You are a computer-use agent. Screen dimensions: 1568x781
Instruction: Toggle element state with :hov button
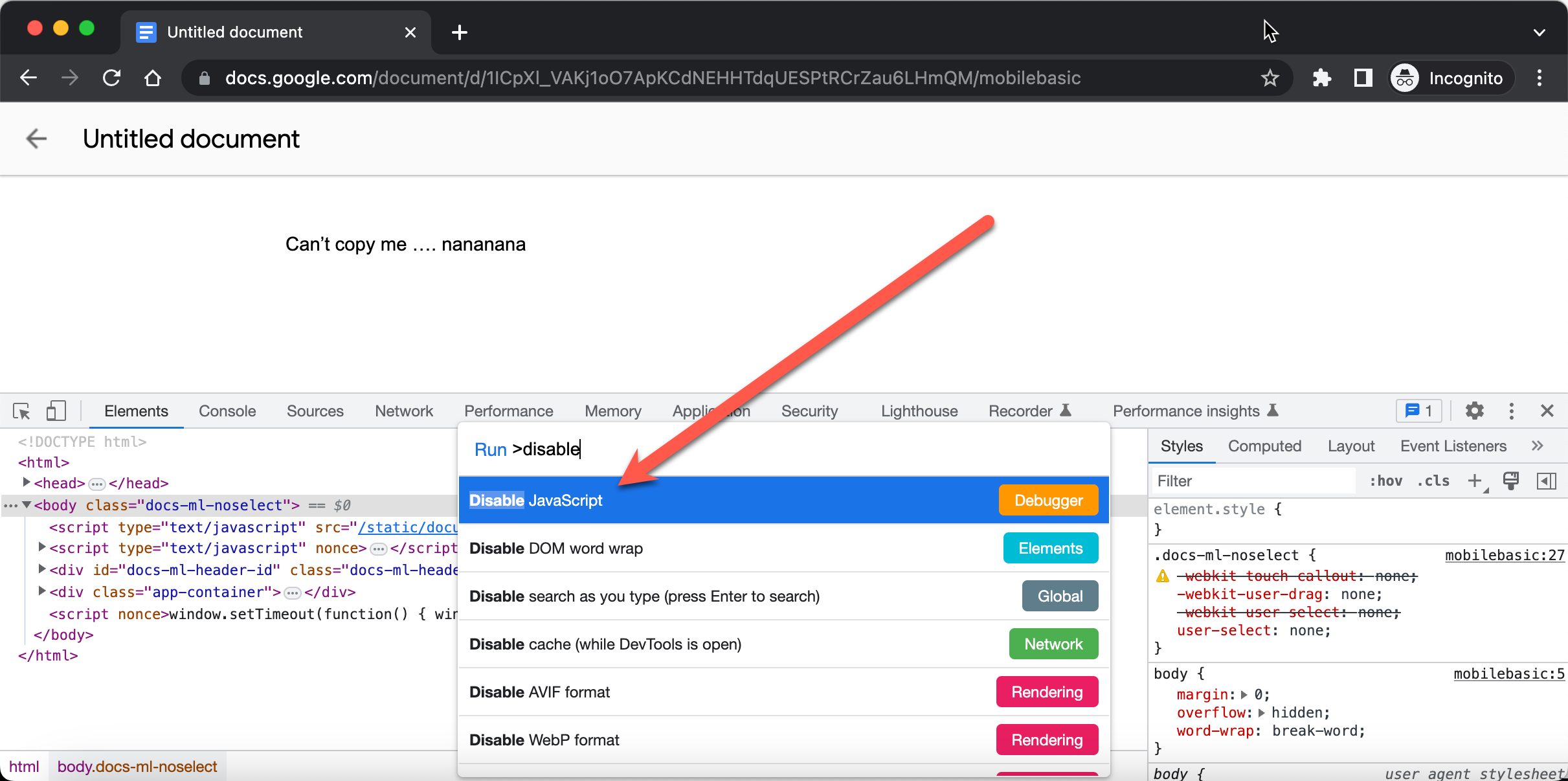click(1387, 481)
